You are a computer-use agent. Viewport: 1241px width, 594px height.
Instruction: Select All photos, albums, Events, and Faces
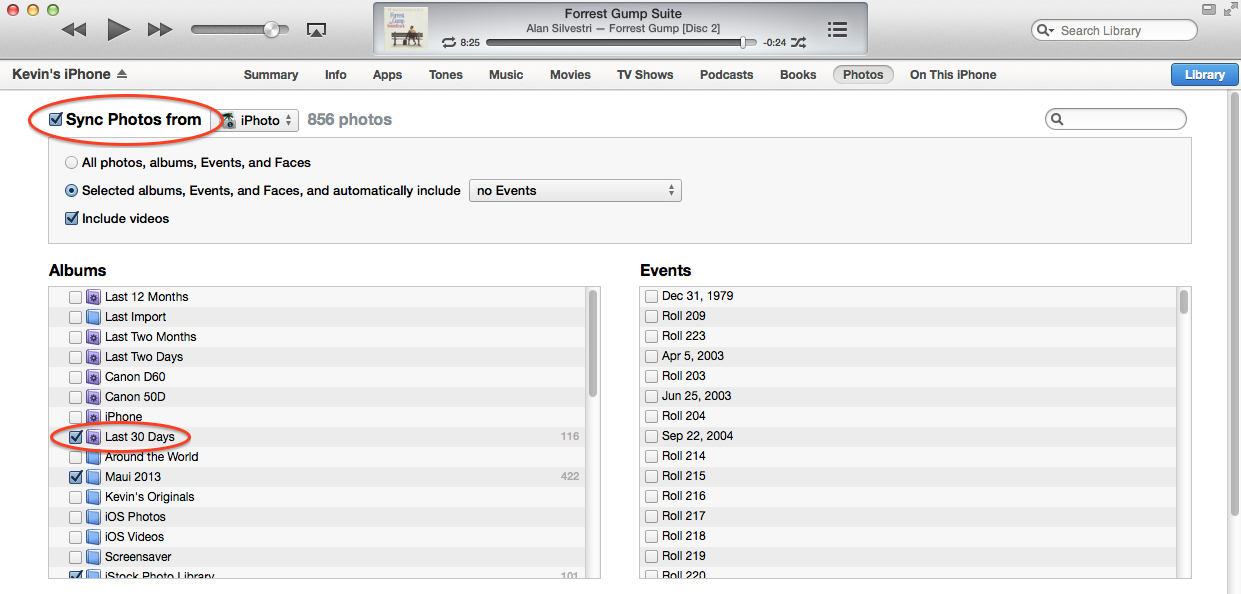(x=71, y=162)
